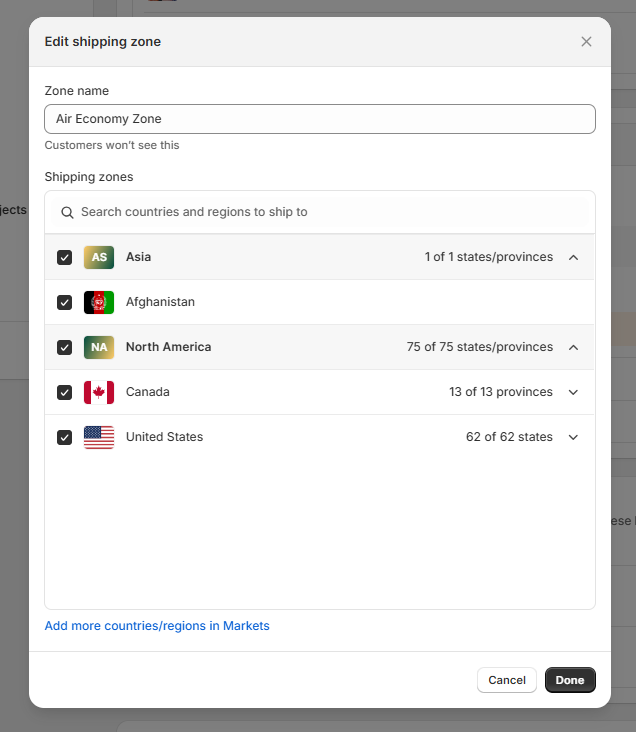The width and height of the screenshot is (636, 732).
Task: Toggle the United States checkbox
Action: point(65,437)
